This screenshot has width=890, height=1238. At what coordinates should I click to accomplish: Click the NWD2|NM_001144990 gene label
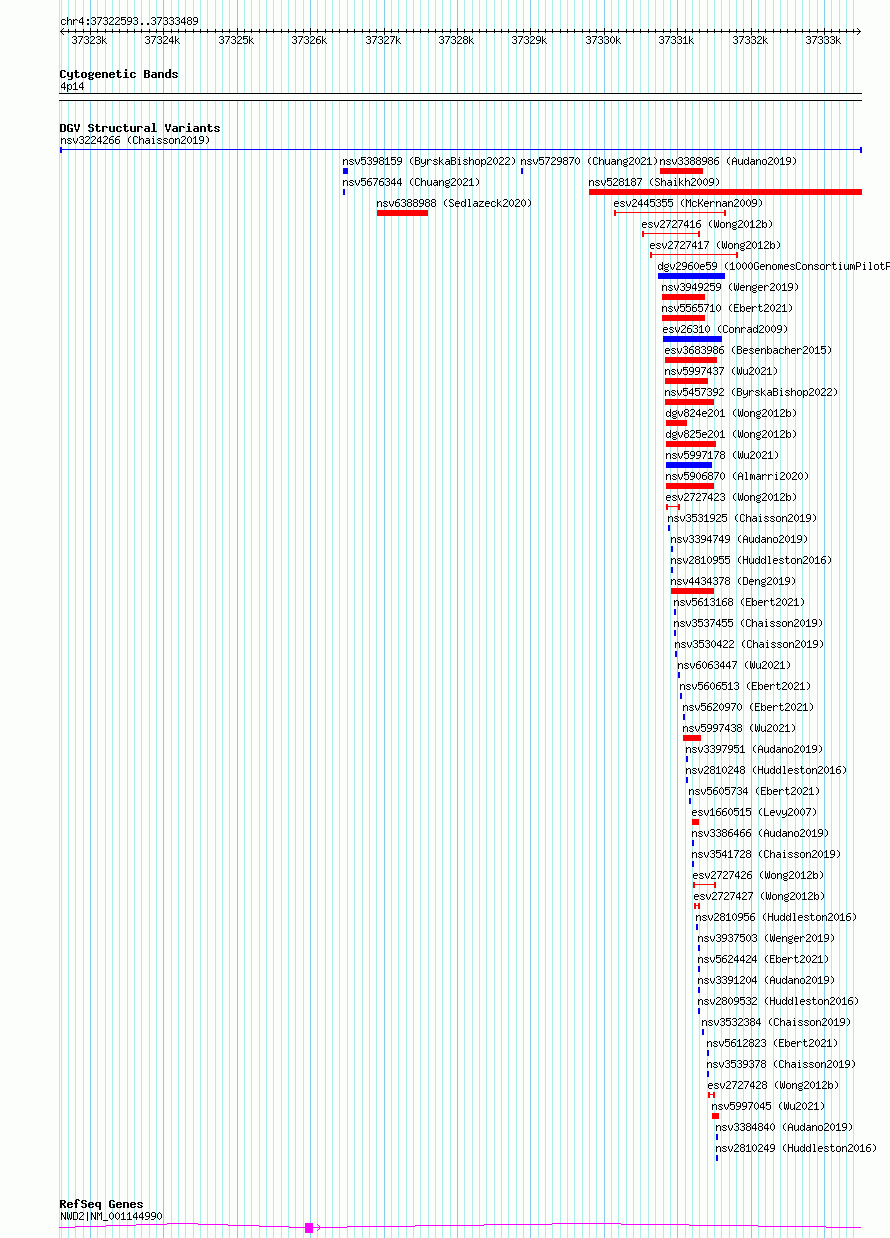click(111, 1216)
